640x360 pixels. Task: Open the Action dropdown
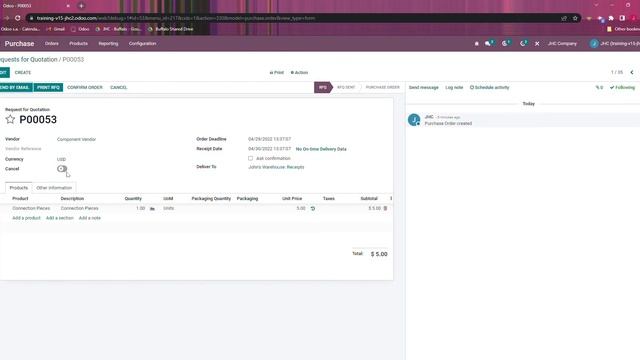[x=299, y=72]
